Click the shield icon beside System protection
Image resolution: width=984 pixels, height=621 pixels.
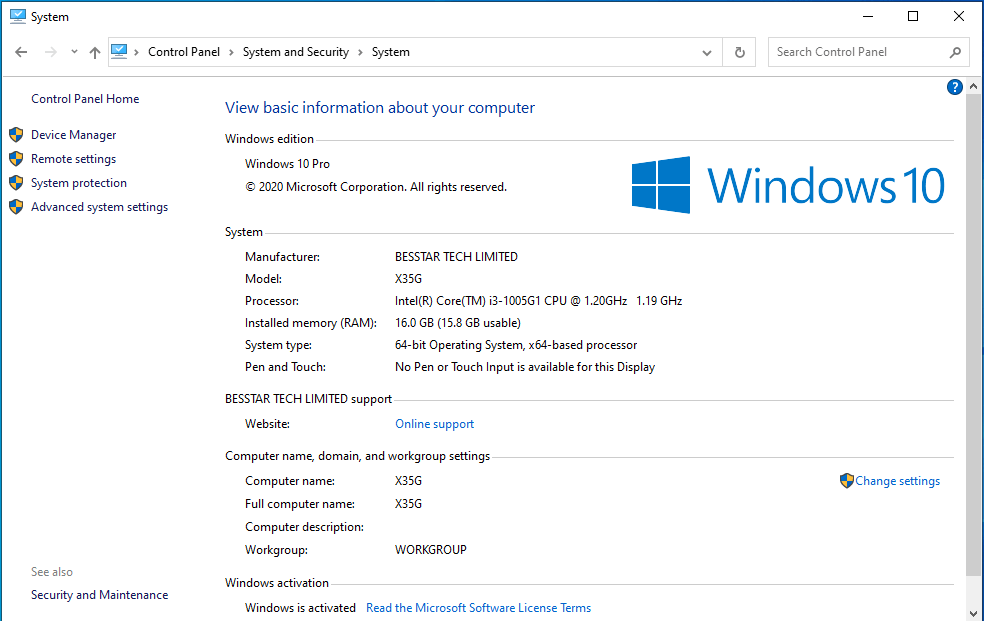[x=16, y=183]
